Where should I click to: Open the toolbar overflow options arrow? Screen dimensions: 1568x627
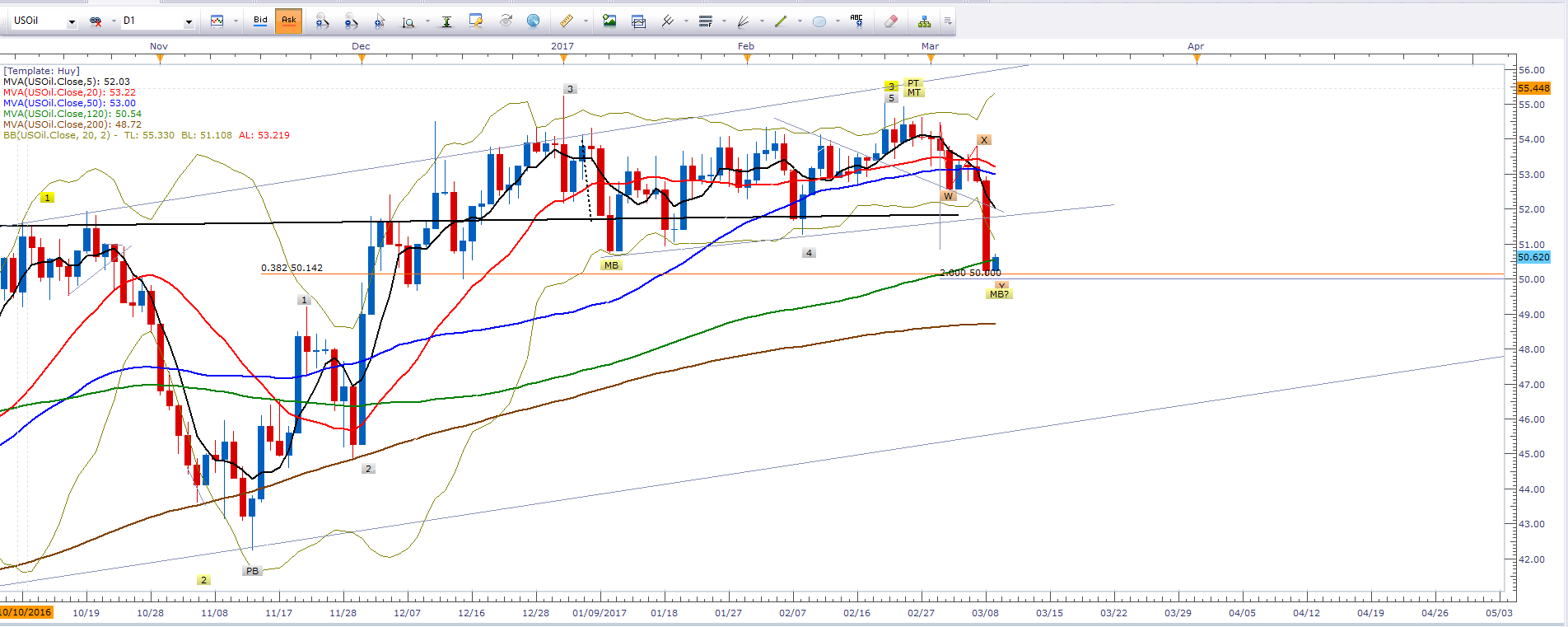[x=948, y=21]
